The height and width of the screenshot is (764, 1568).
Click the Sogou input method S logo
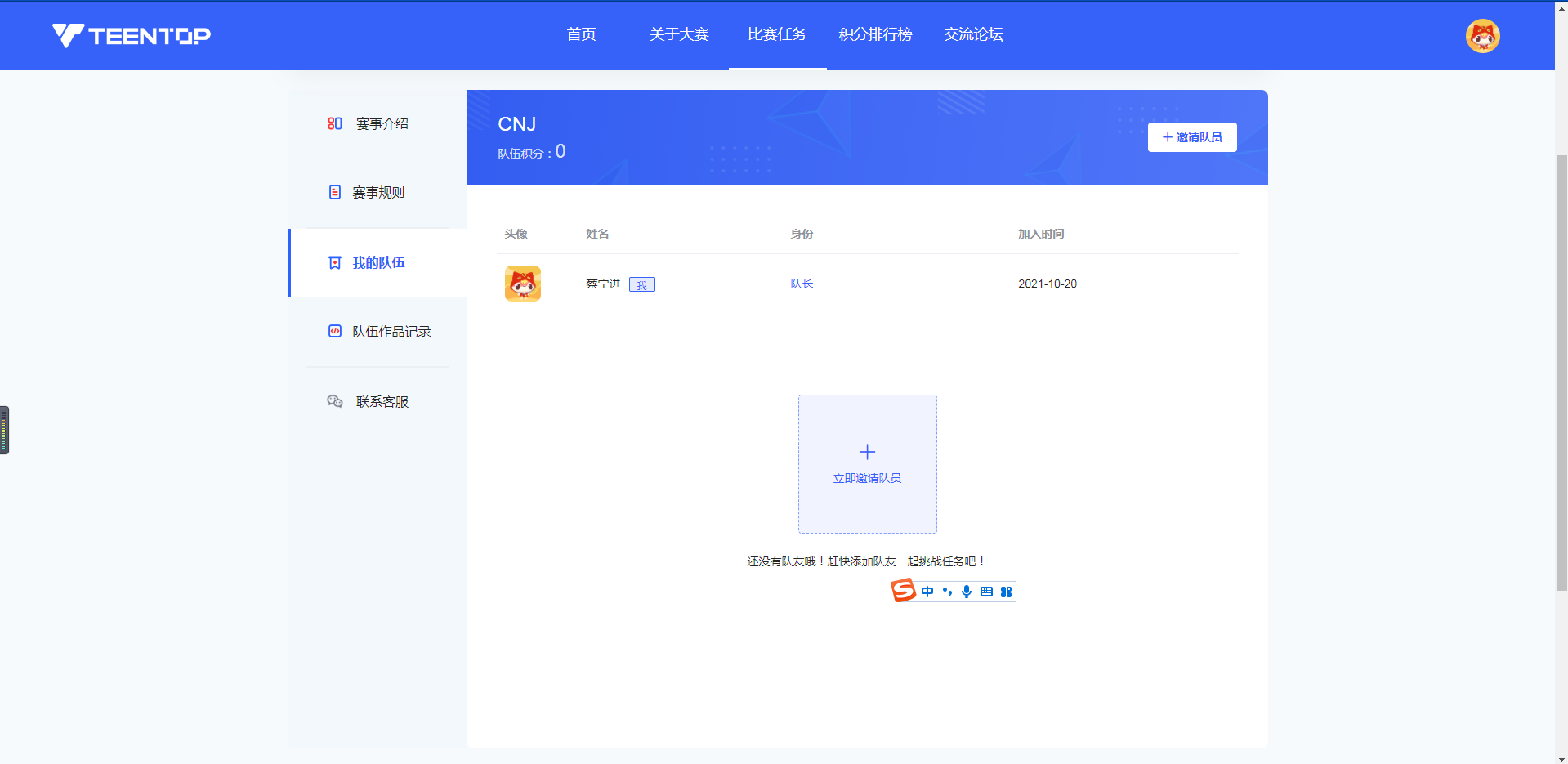(904, 590)
